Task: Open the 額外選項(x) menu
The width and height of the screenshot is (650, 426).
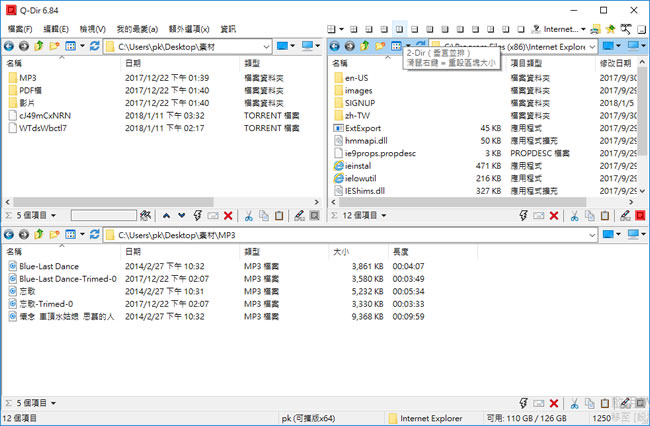Action: tap(189, 29)
